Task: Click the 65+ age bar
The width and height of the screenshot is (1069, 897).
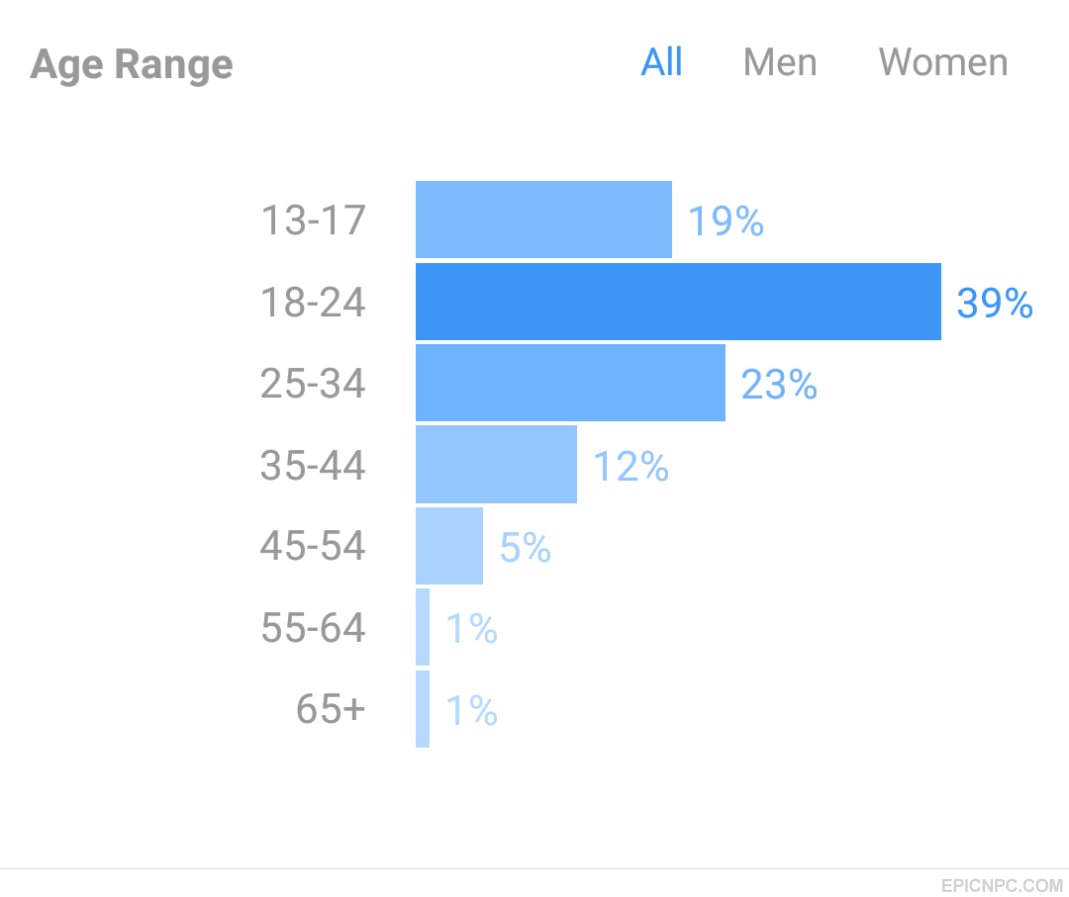Action: (x=423, y=709)
